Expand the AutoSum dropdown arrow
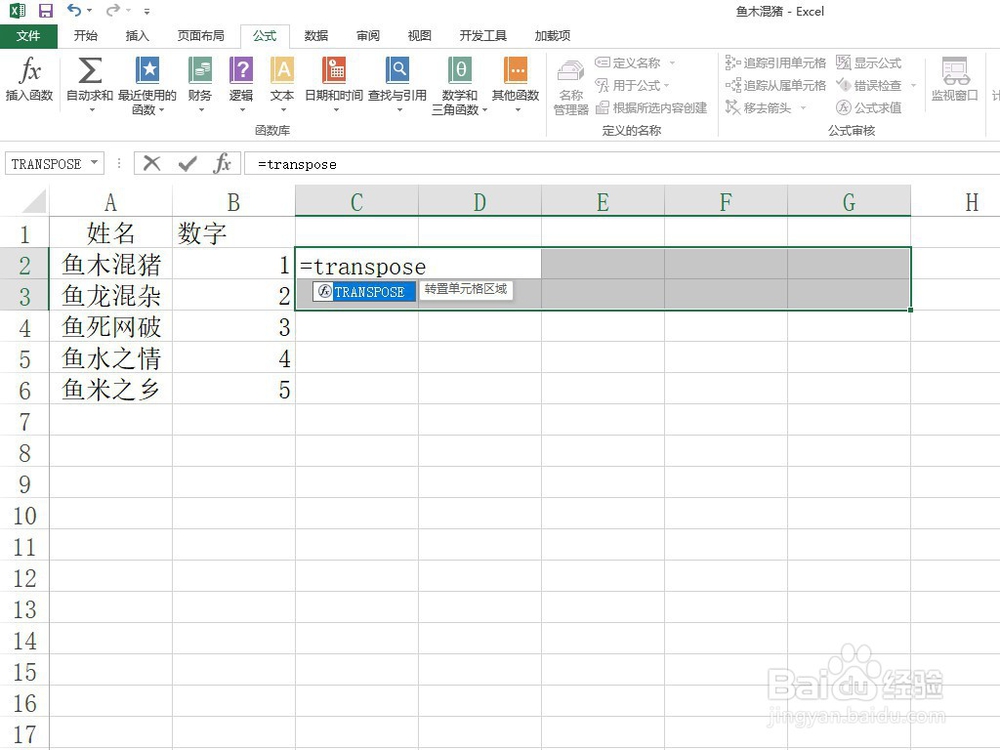 (91, 110)
